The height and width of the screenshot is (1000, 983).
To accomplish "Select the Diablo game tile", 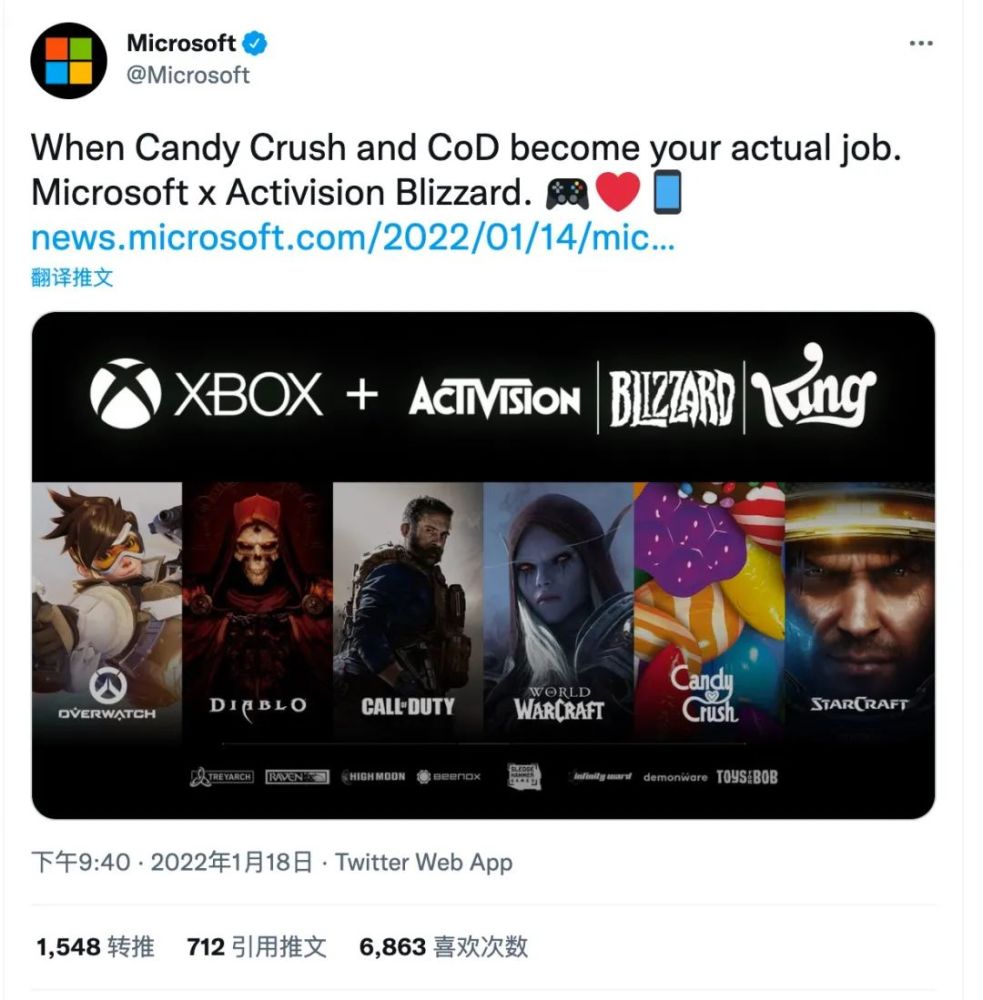I will (x=258, y=612).
